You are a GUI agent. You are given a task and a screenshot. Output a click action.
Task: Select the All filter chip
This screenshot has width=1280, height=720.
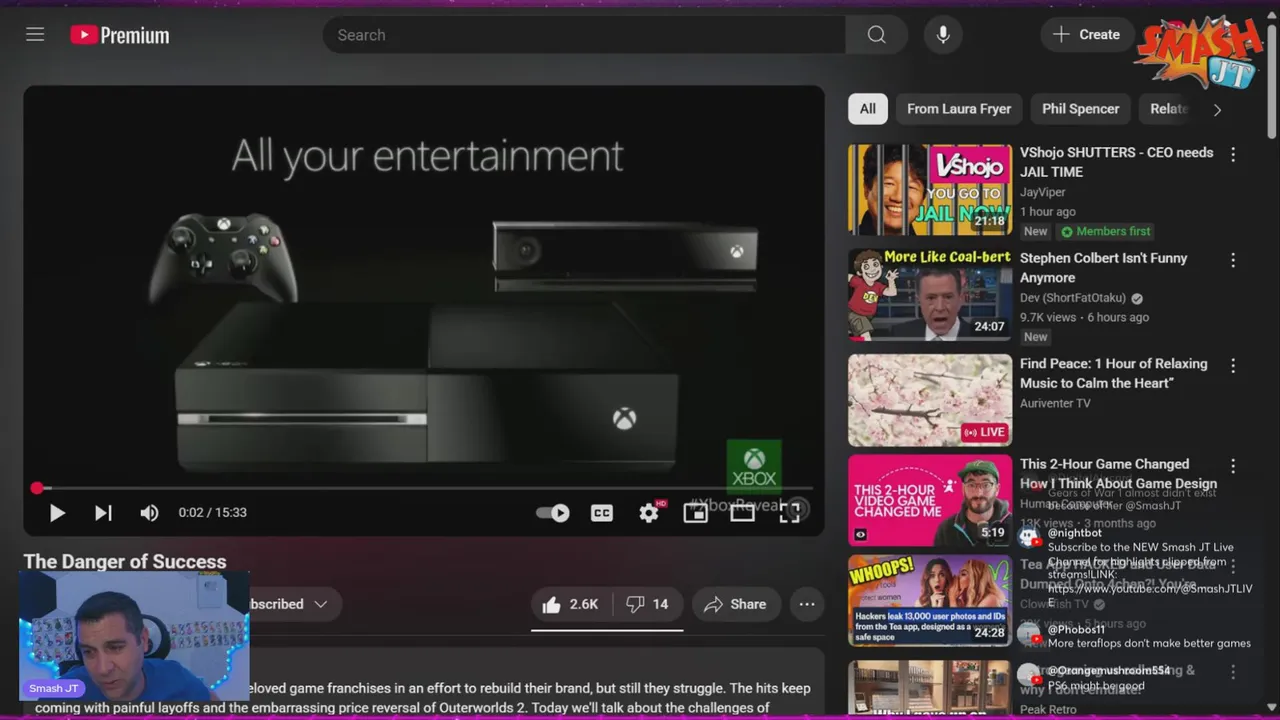pos(867,109)
